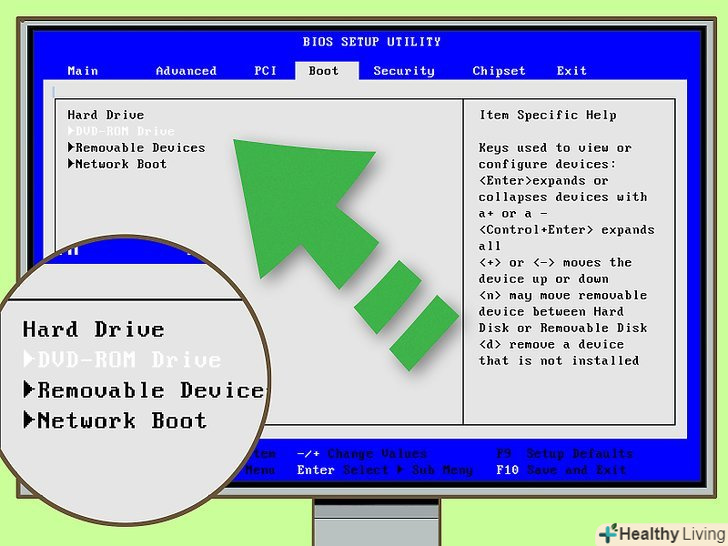Viewport: 728px width, 546px height.
Task: Click the '-/+ Change Values' footer hint
Action: click(x=362, y=453)
